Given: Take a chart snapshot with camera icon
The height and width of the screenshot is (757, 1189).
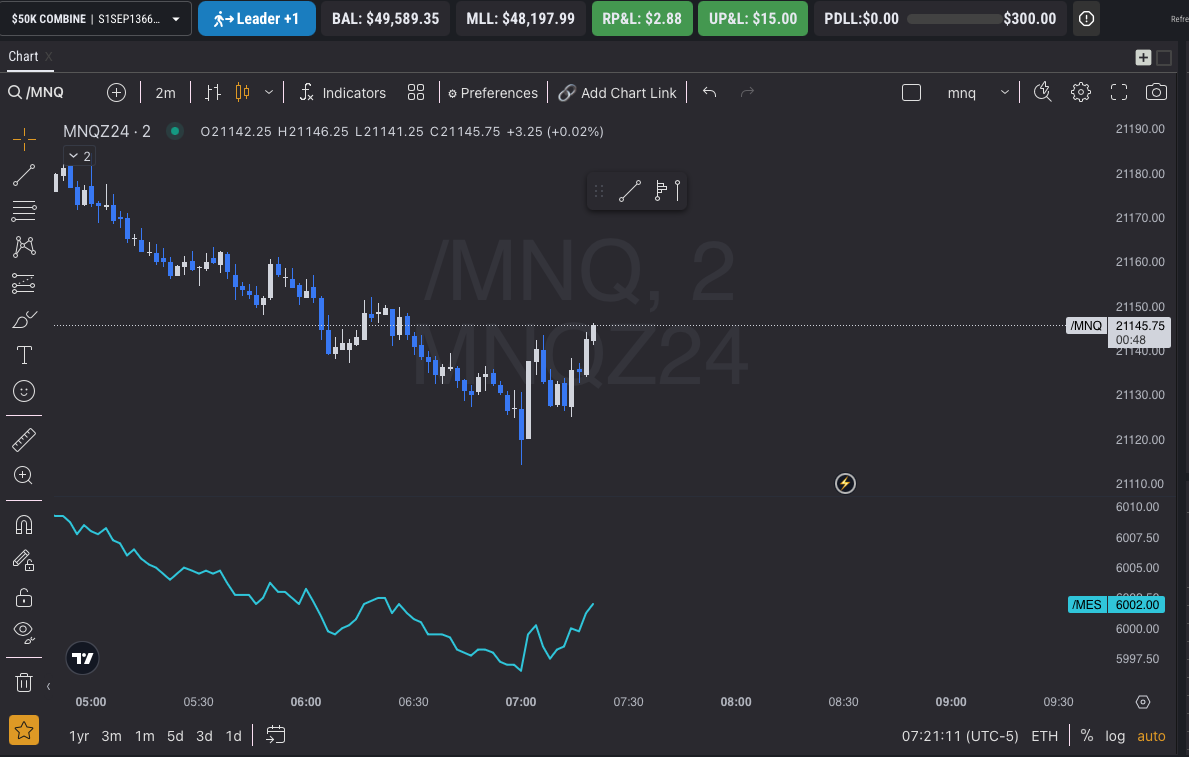Looking at the screenshot, I should point(1156,93).
